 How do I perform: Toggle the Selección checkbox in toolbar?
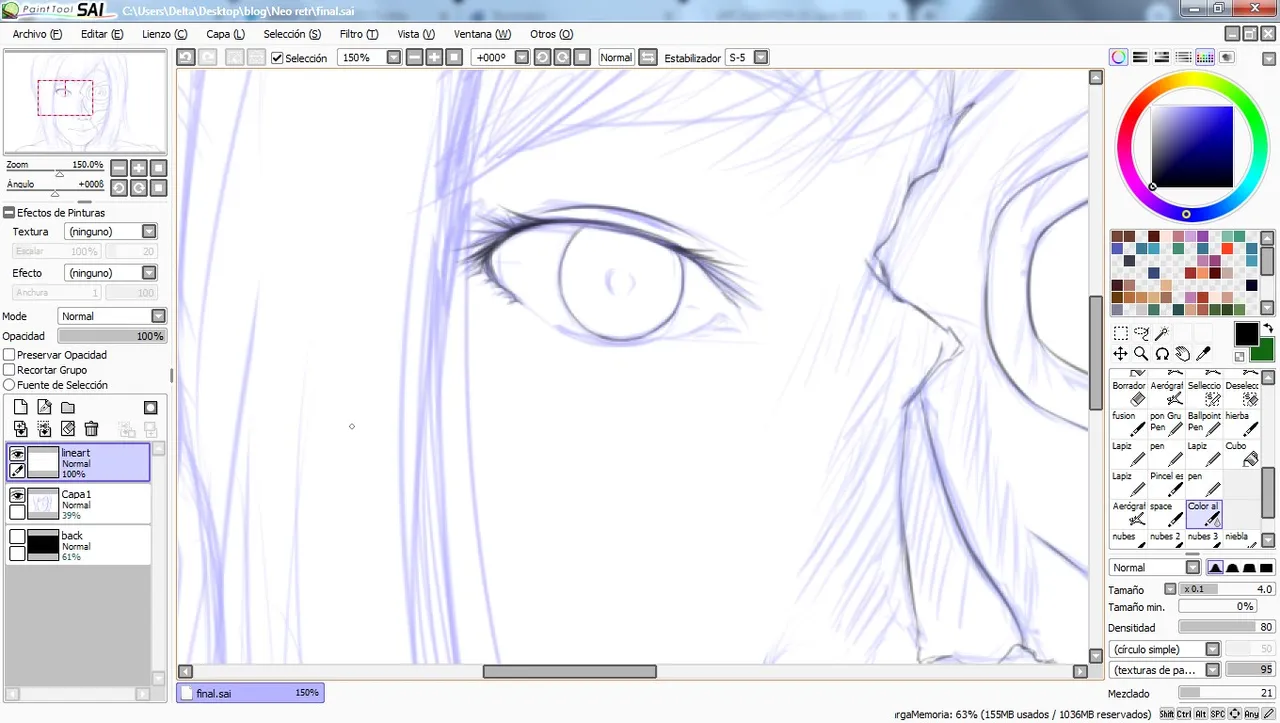[x=278, y=58]
